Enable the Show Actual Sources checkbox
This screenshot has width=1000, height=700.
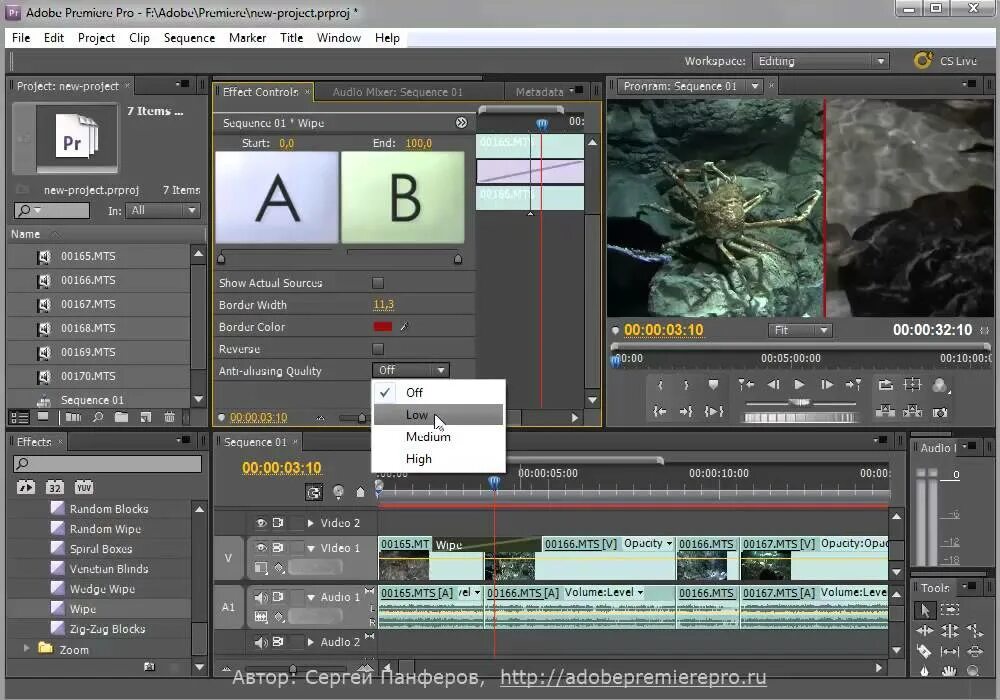(x=378, y=283)
